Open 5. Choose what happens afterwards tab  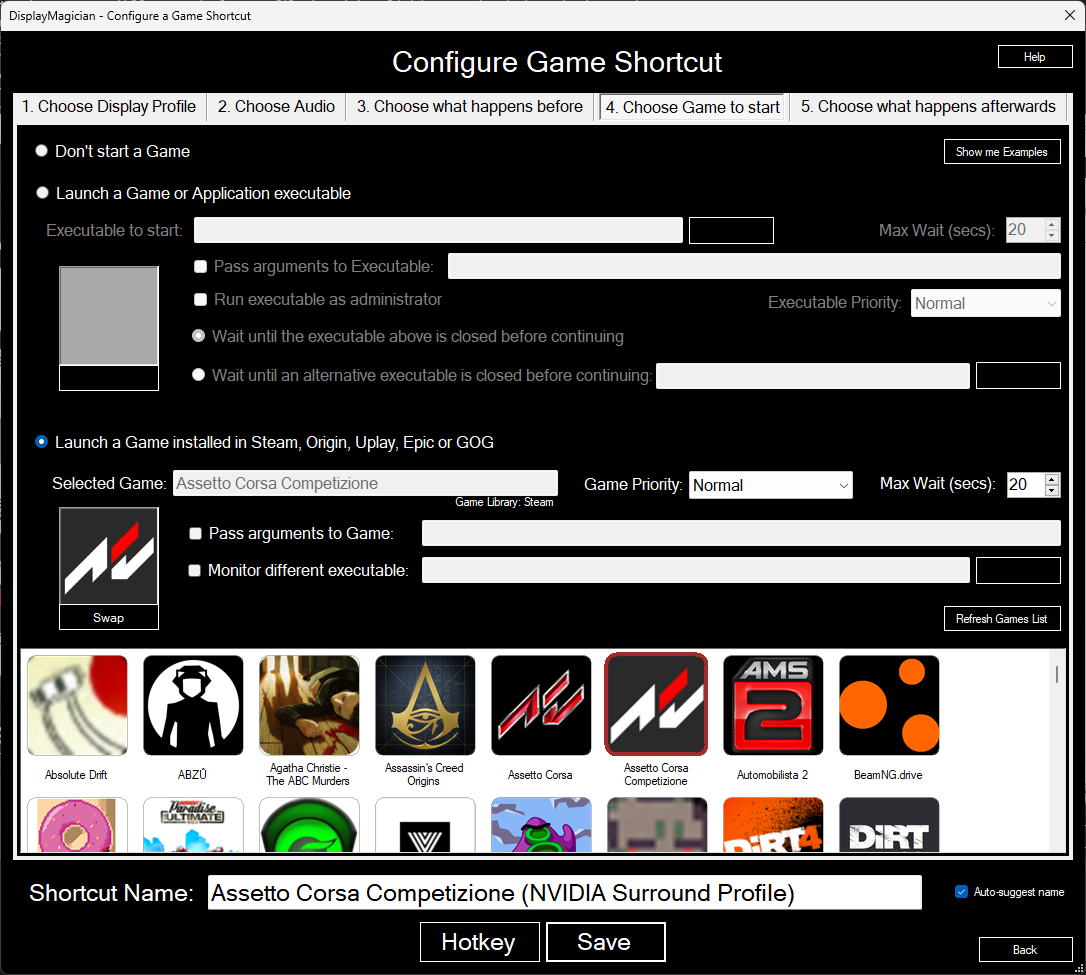928,107
